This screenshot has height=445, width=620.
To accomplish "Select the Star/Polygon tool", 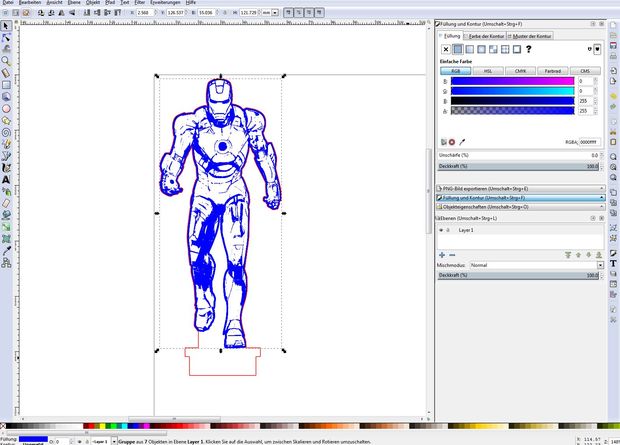I will [x=6, y=120].
